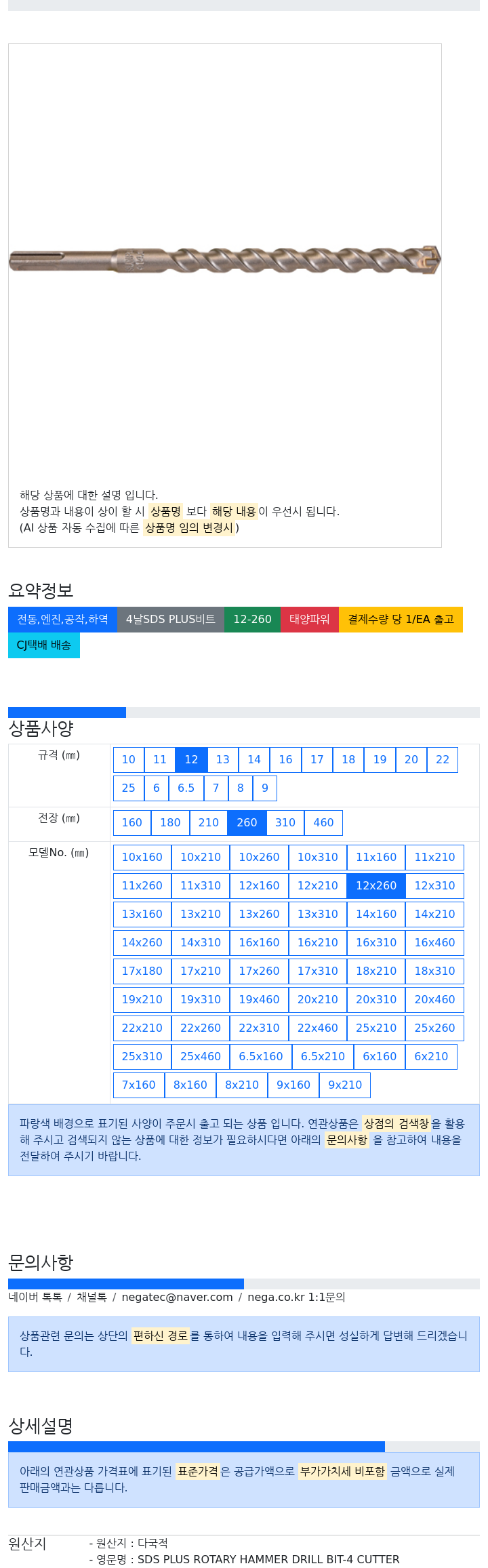Select the 10 mm diameter option
Screen dimensions: 488x1568
129,759
